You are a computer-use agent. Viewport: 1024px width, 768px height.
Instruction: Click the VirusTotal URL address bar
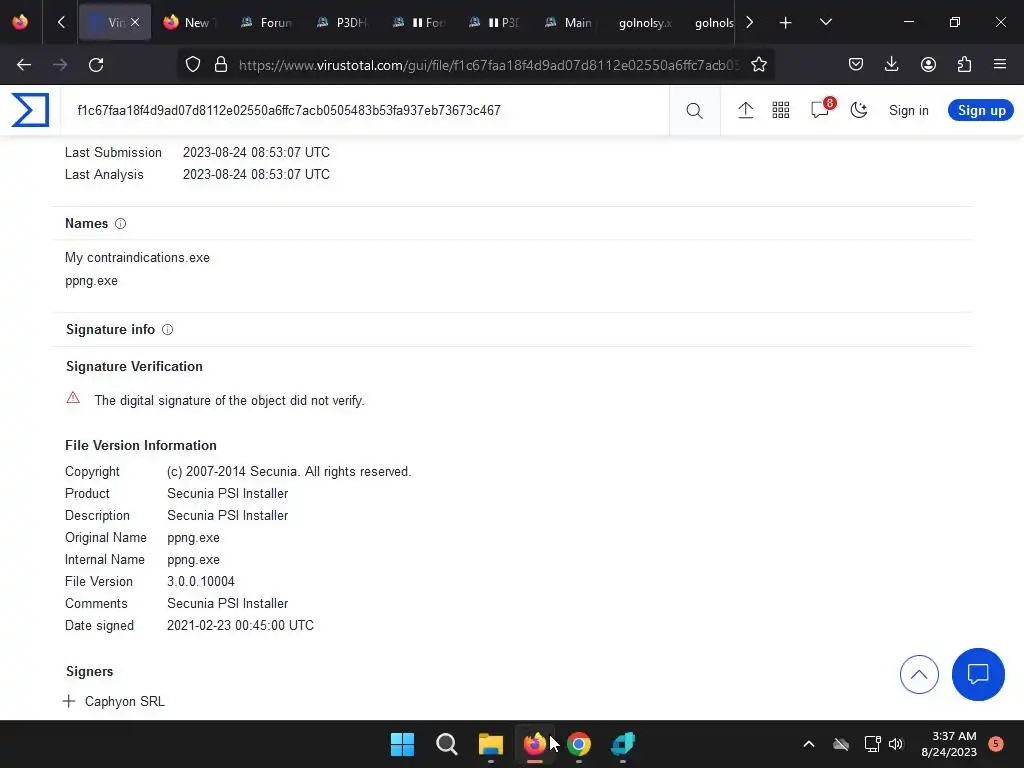(488, 65)
